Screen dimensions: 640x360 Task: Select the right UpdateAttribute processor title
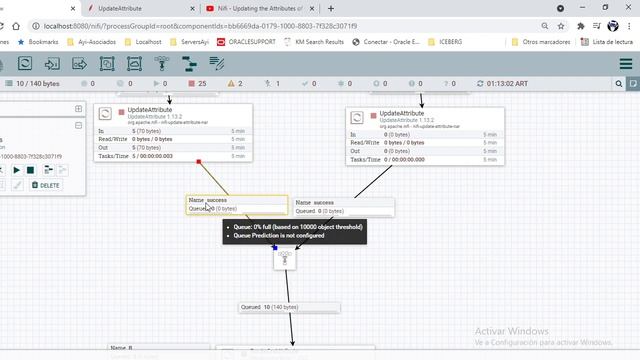click(x=402, y=113)
